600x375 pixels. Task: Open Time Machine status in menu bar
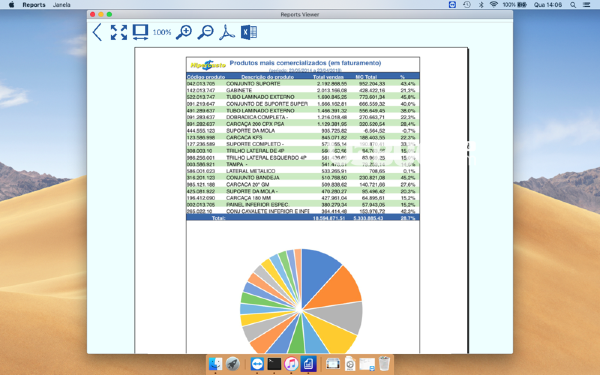tap(467, 5)
